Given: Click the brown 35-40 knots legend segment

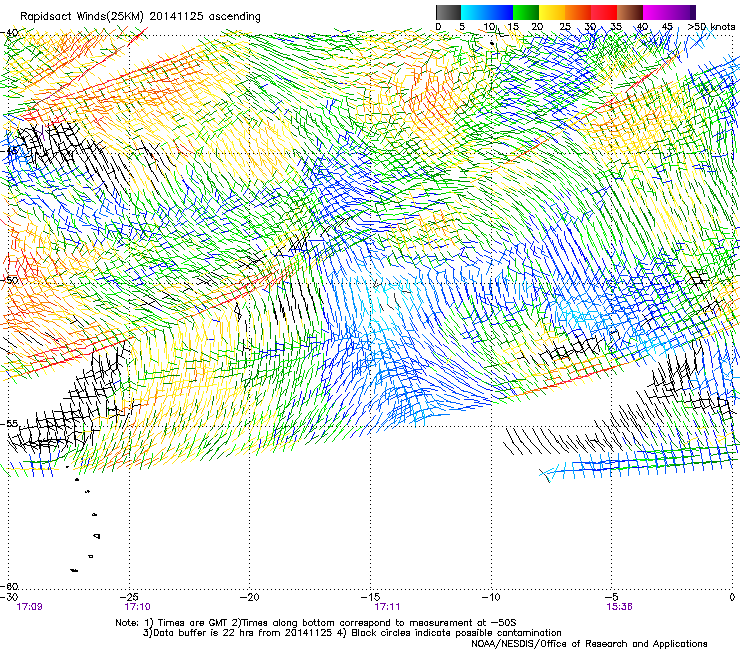Looking at the screenshot, I should [630, 12].
